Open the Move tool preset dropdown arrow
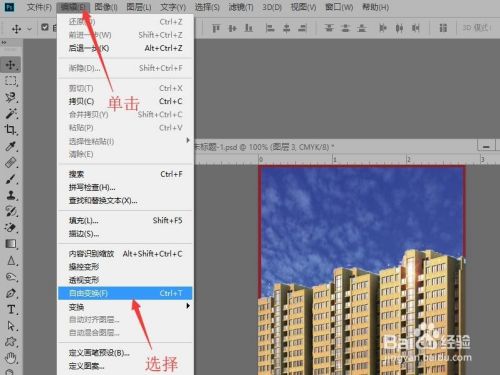The image size is (500, 375). (x=29, y=29)
